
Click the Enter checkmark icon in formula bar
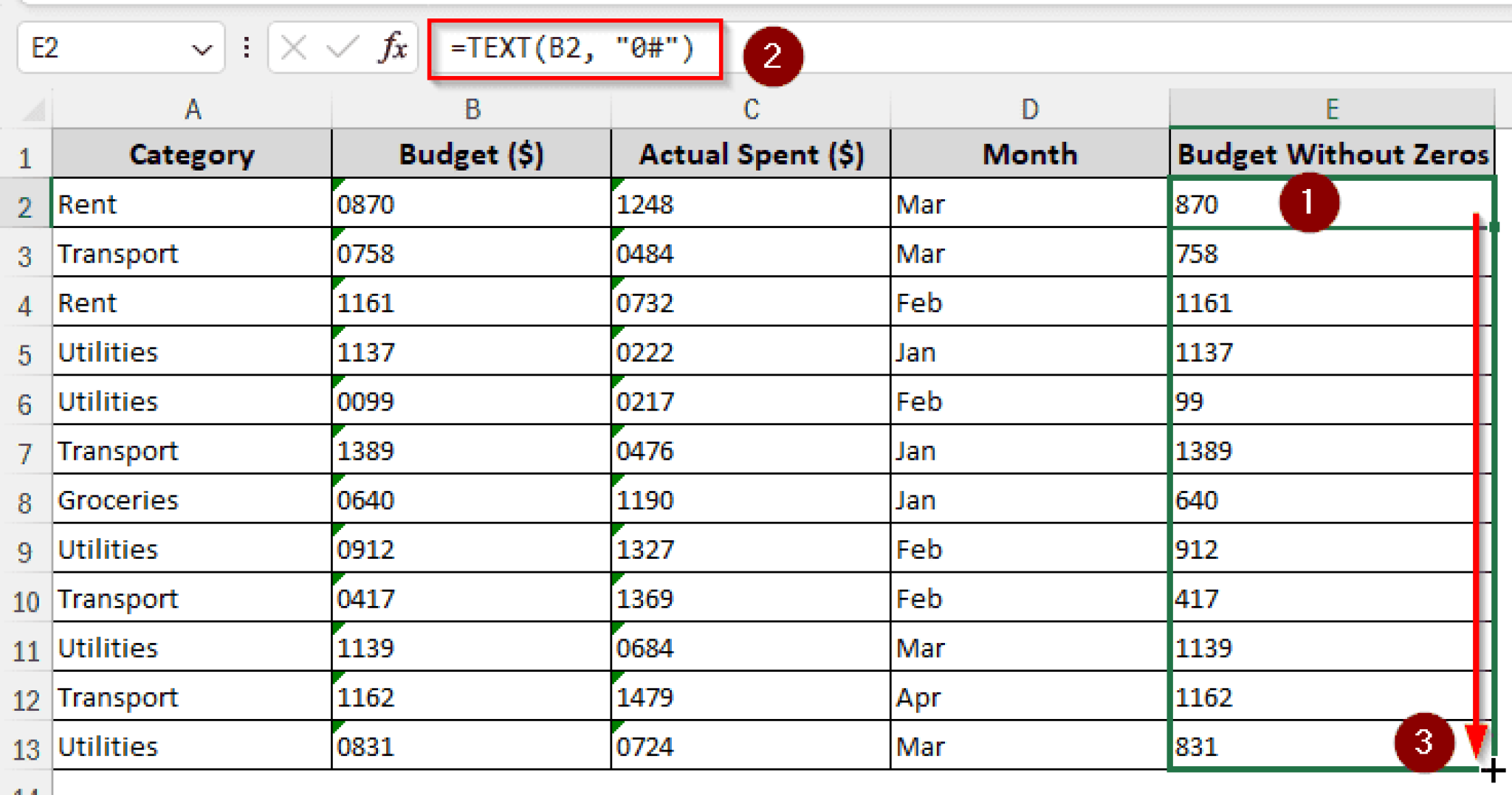[x=341, y=48]
